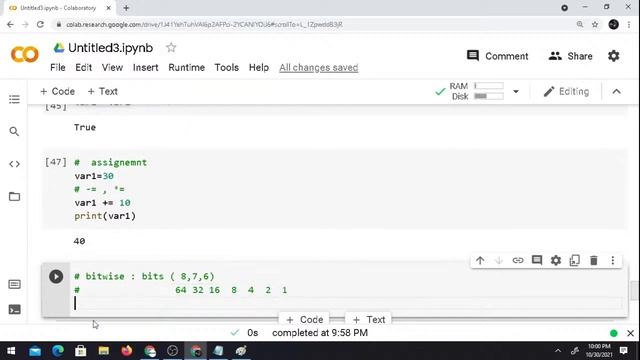Click the Google Drive icon beside title

pos(59,48)
